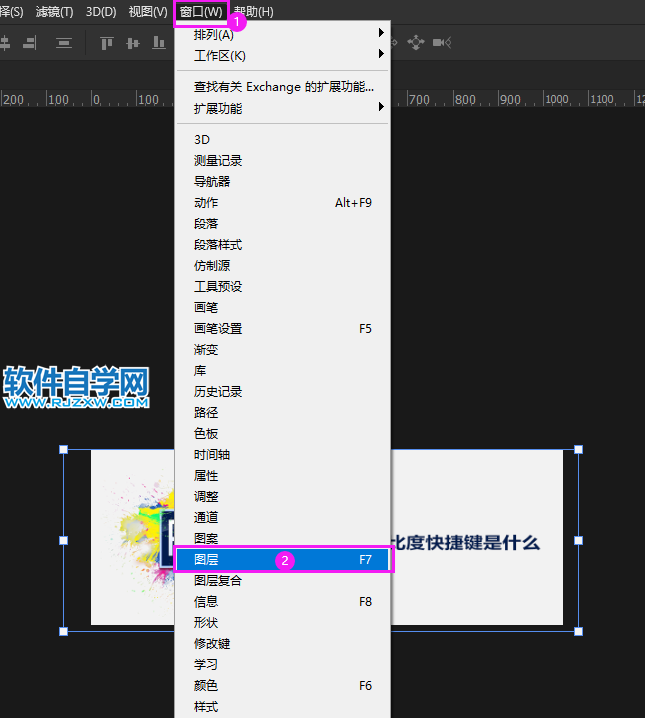Select the 3D slide four-arrow icon
This screenshot has height=718, width=645.
click(x=416, y=43)
